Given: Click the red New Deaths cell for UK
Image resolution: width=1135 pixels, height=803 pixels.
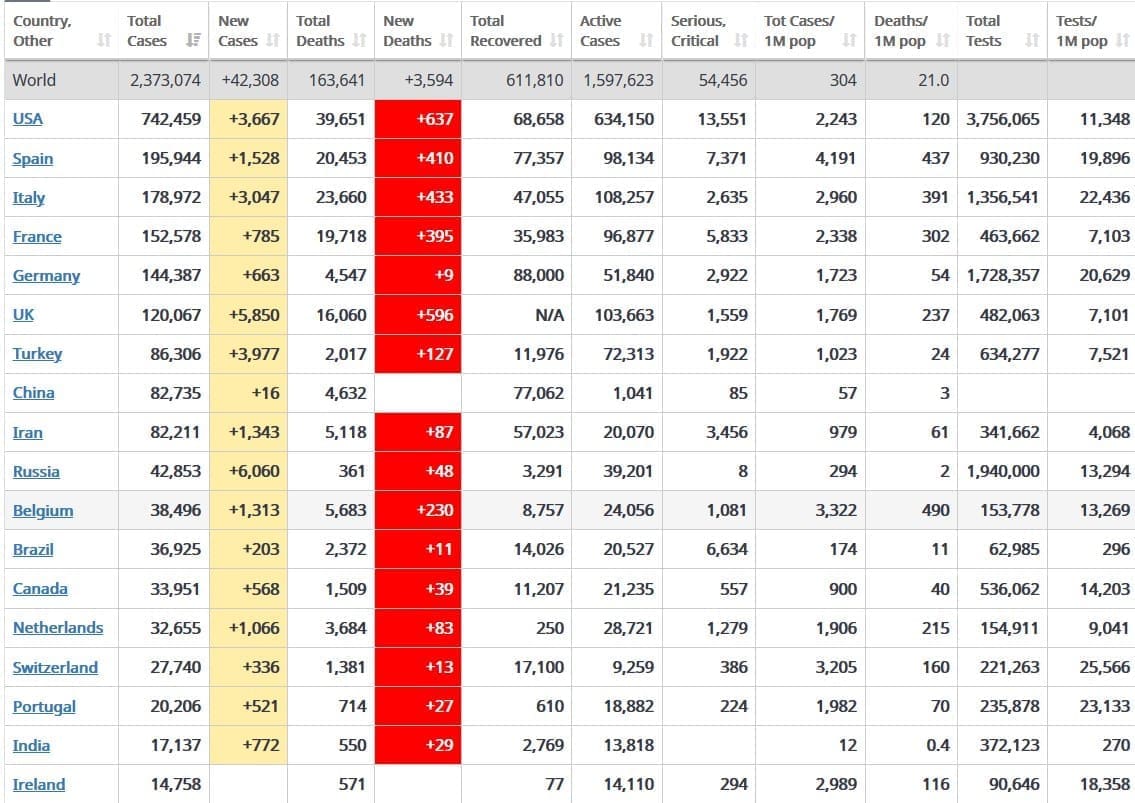Looking at the screenshot, I should pyautogui.click(x=417, y=315).
